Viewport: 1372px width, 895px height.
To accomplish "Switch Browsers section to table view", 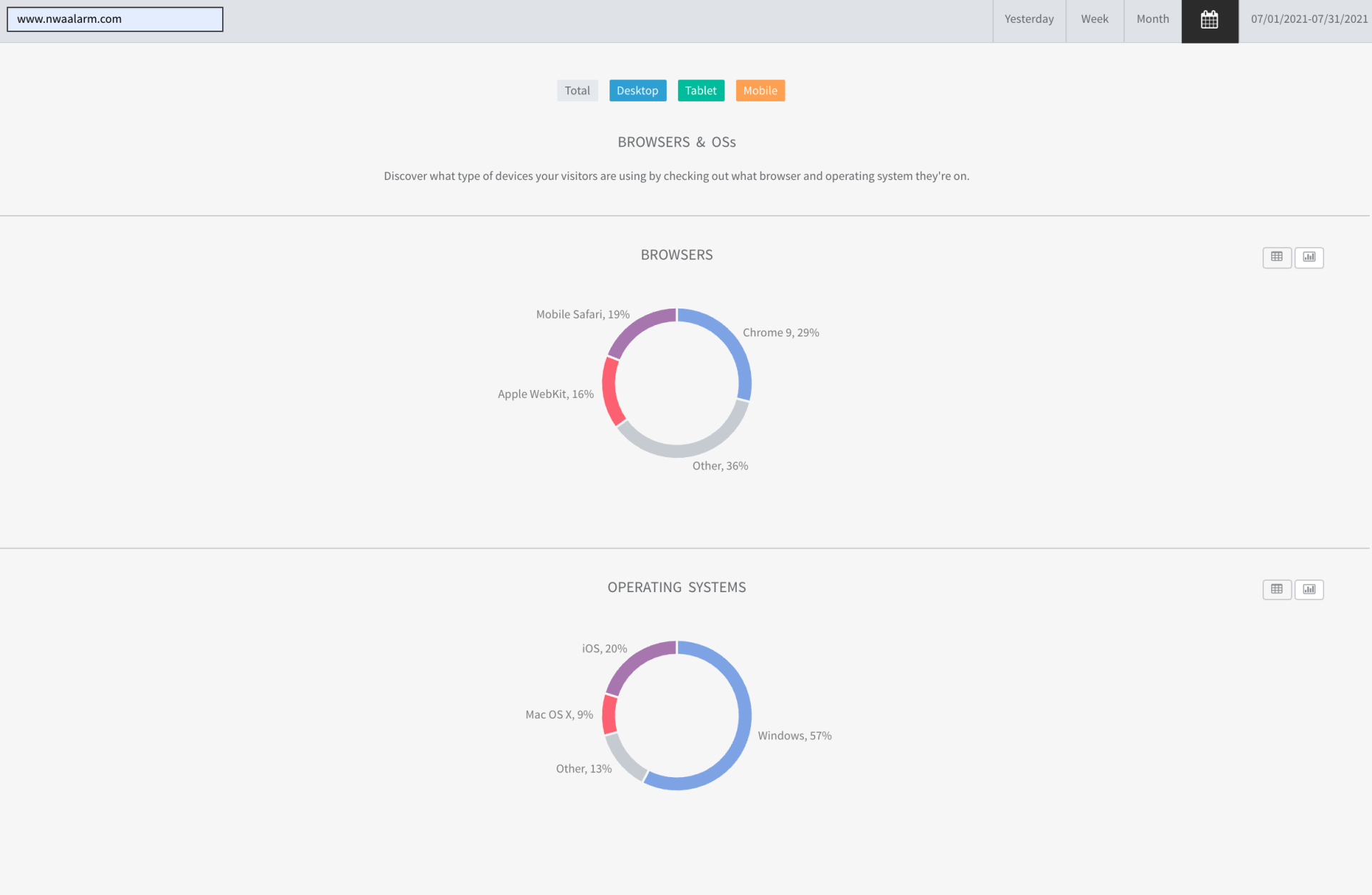I will (x=1276, y=257).
